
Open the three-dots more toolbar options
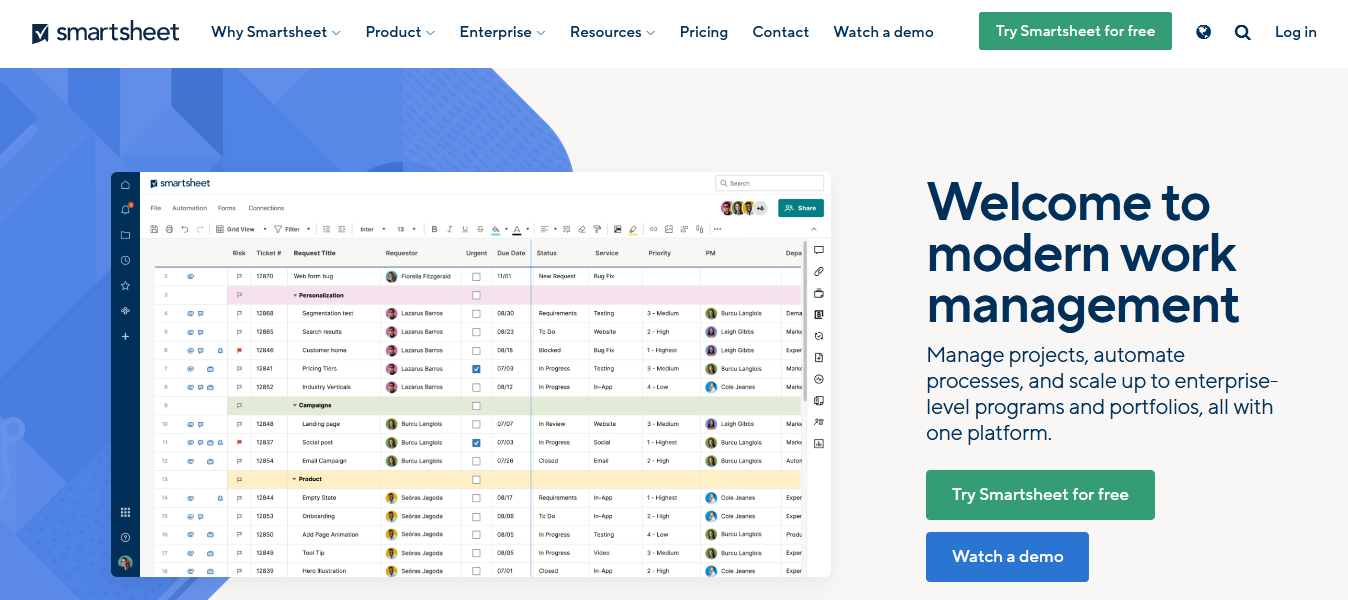(717, 229)
